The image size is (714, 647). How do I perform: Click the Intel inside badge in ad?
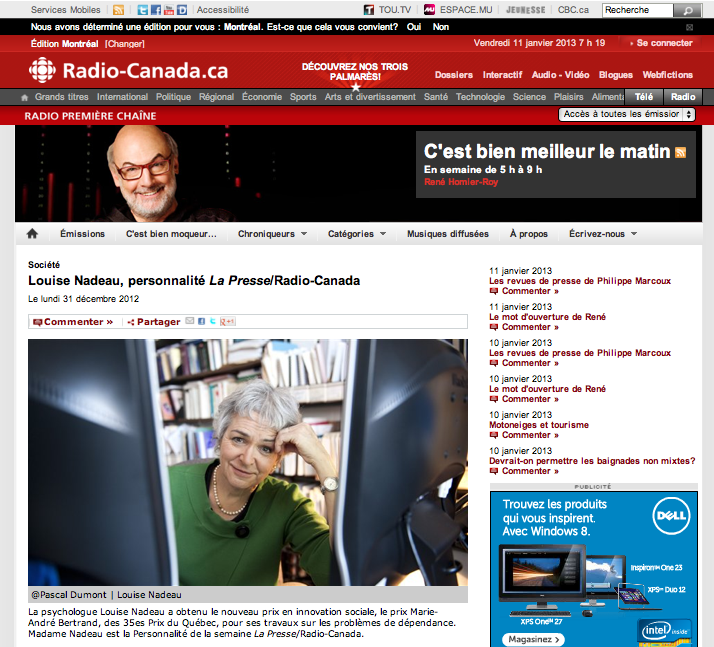pos(664,632)
